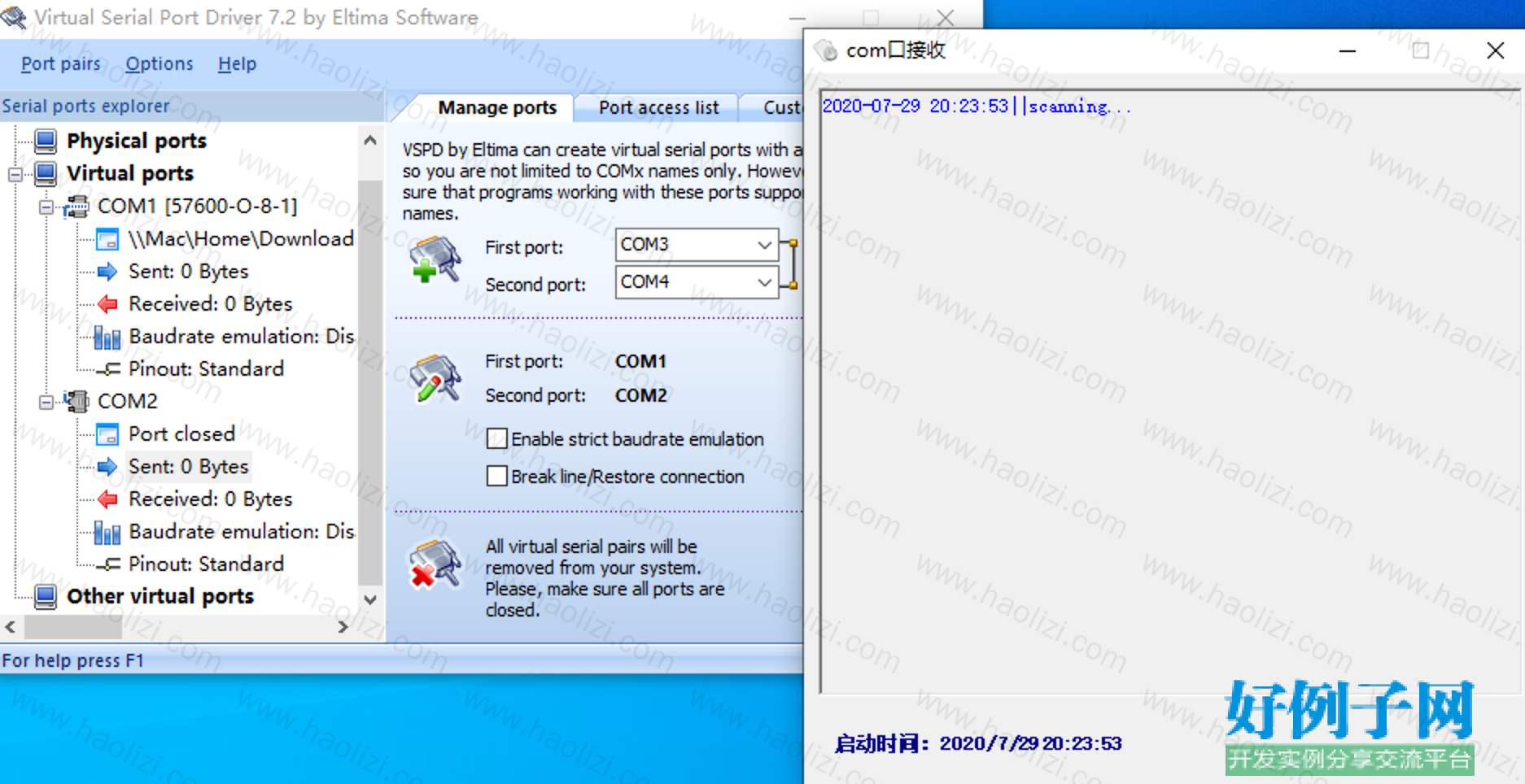Viewport: 1525px width, 784px height.
Task: Close the com口接收 window
Action: coord(1495,51)
